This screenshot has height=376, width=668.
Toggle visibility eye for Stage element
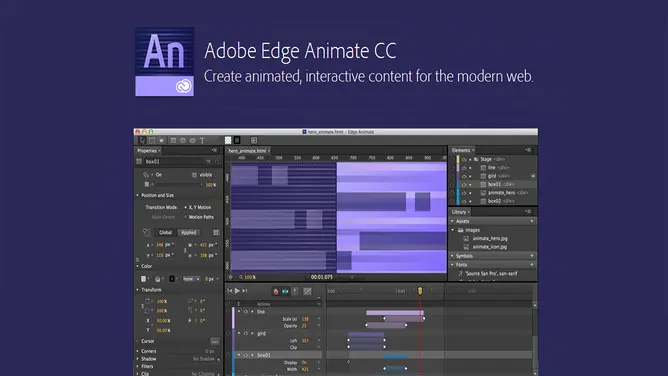point(464,160)
